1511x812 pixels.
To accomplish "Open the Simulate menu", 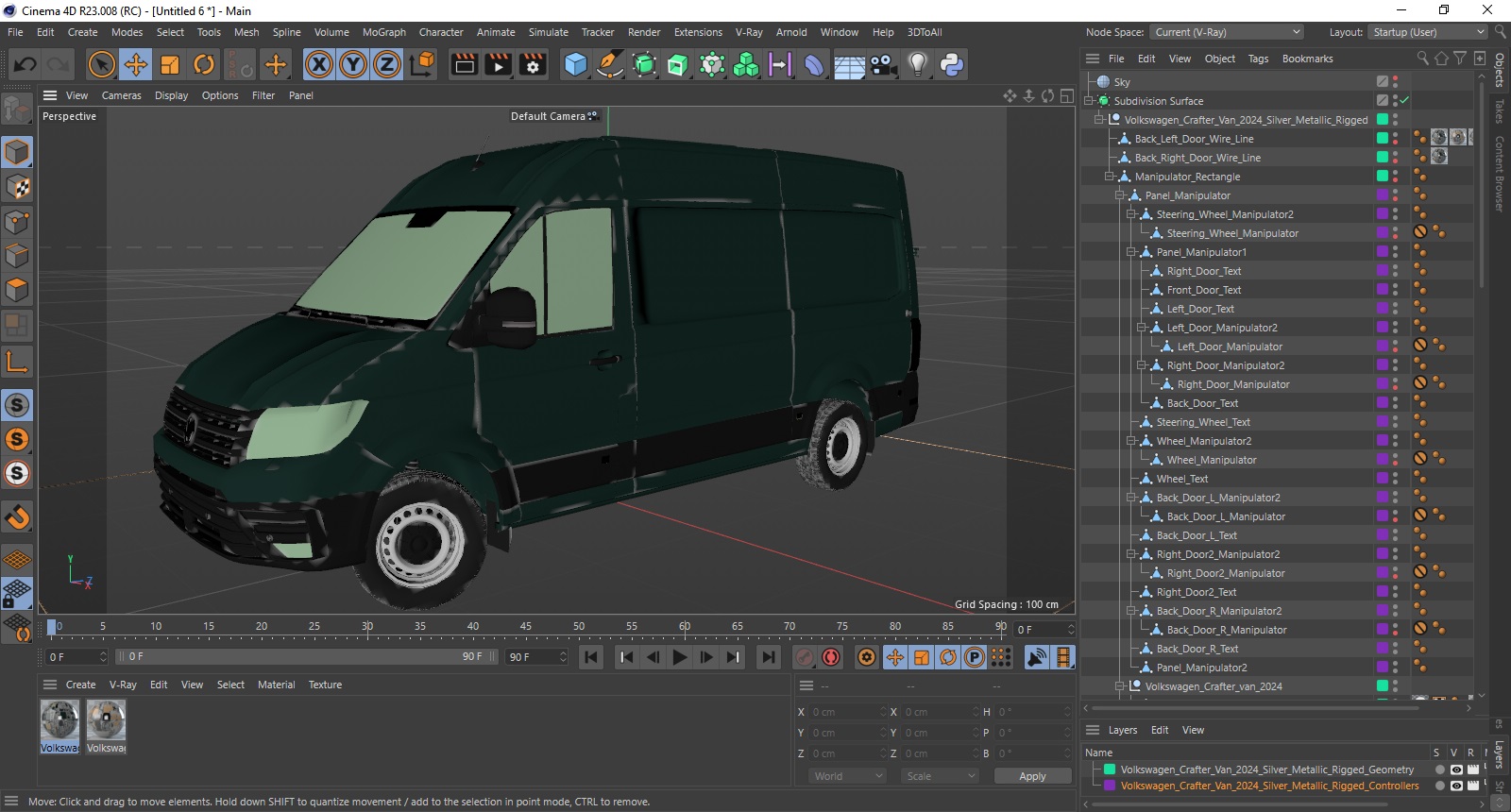I will tap(548, 32).
